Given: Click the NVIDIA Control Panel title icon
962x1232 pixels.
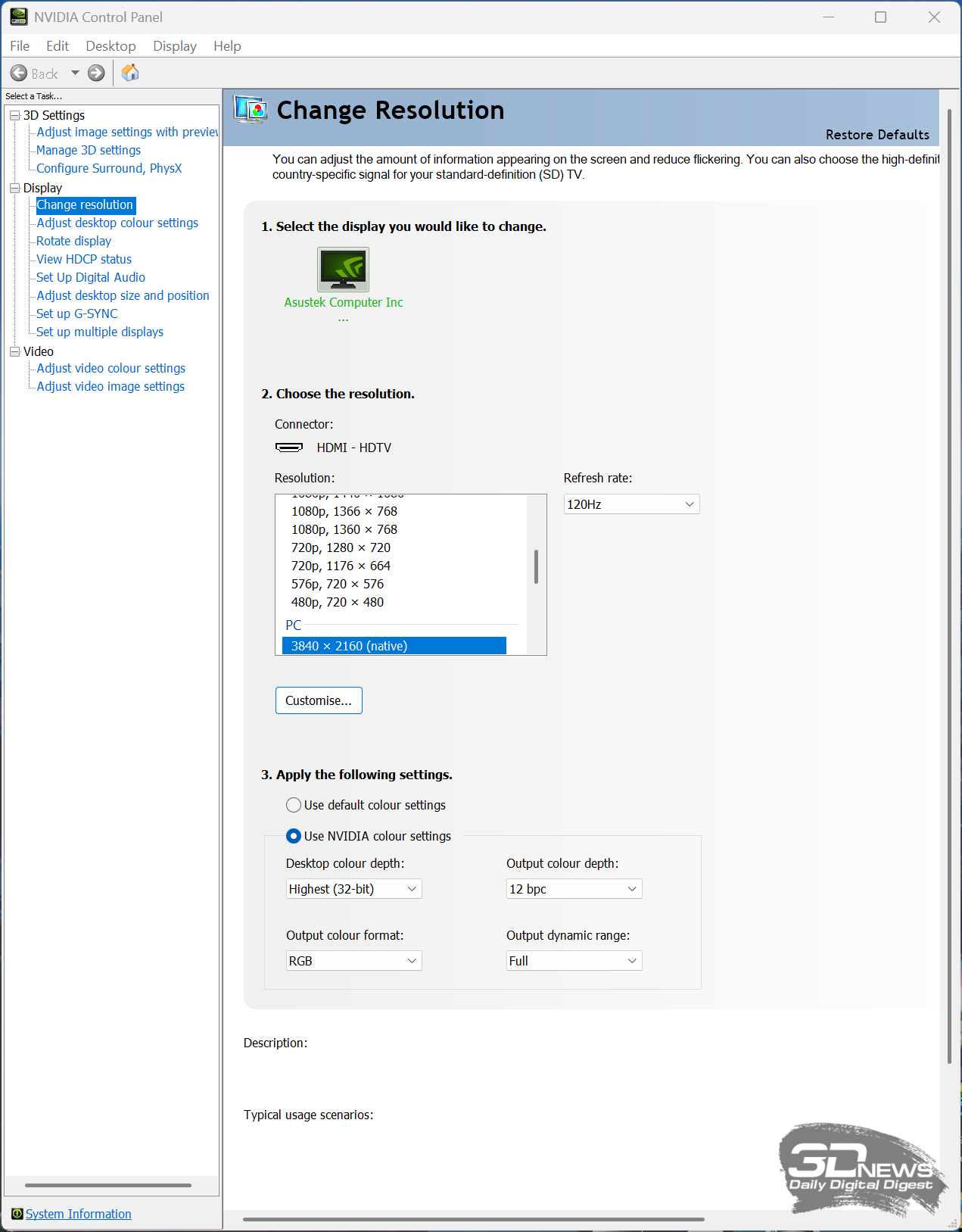Looking at the screenshot, I should [x=19, y=17].
